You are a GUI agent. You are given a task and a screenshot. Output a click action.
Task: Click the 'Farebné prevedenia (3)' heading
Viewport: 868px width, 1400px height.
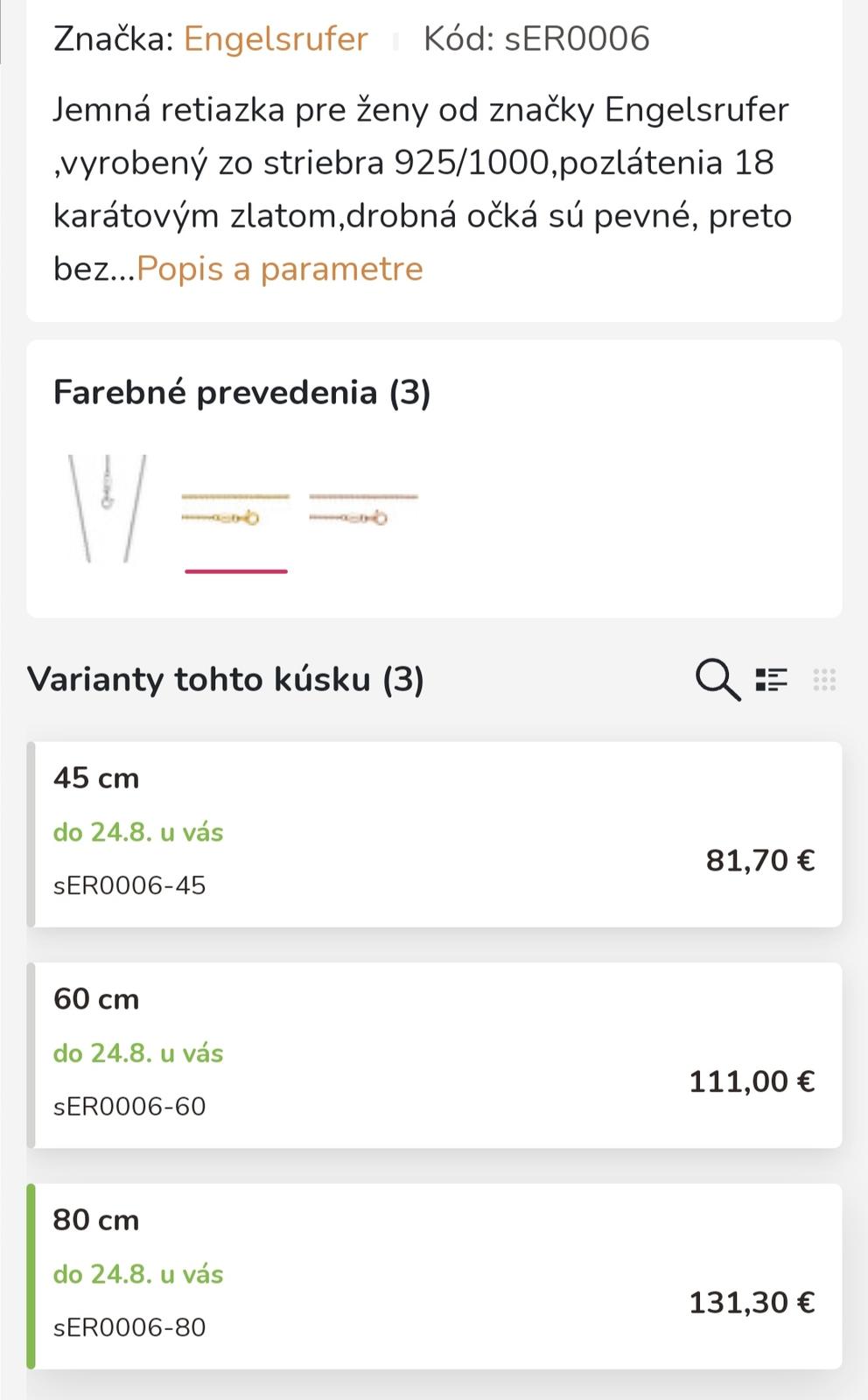click(x=241, y=393)
